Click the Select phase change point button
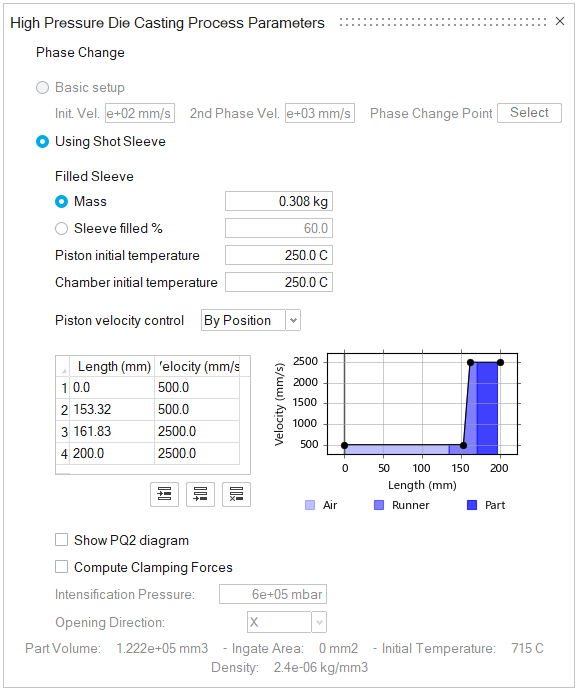 click(x=529, y=113)
